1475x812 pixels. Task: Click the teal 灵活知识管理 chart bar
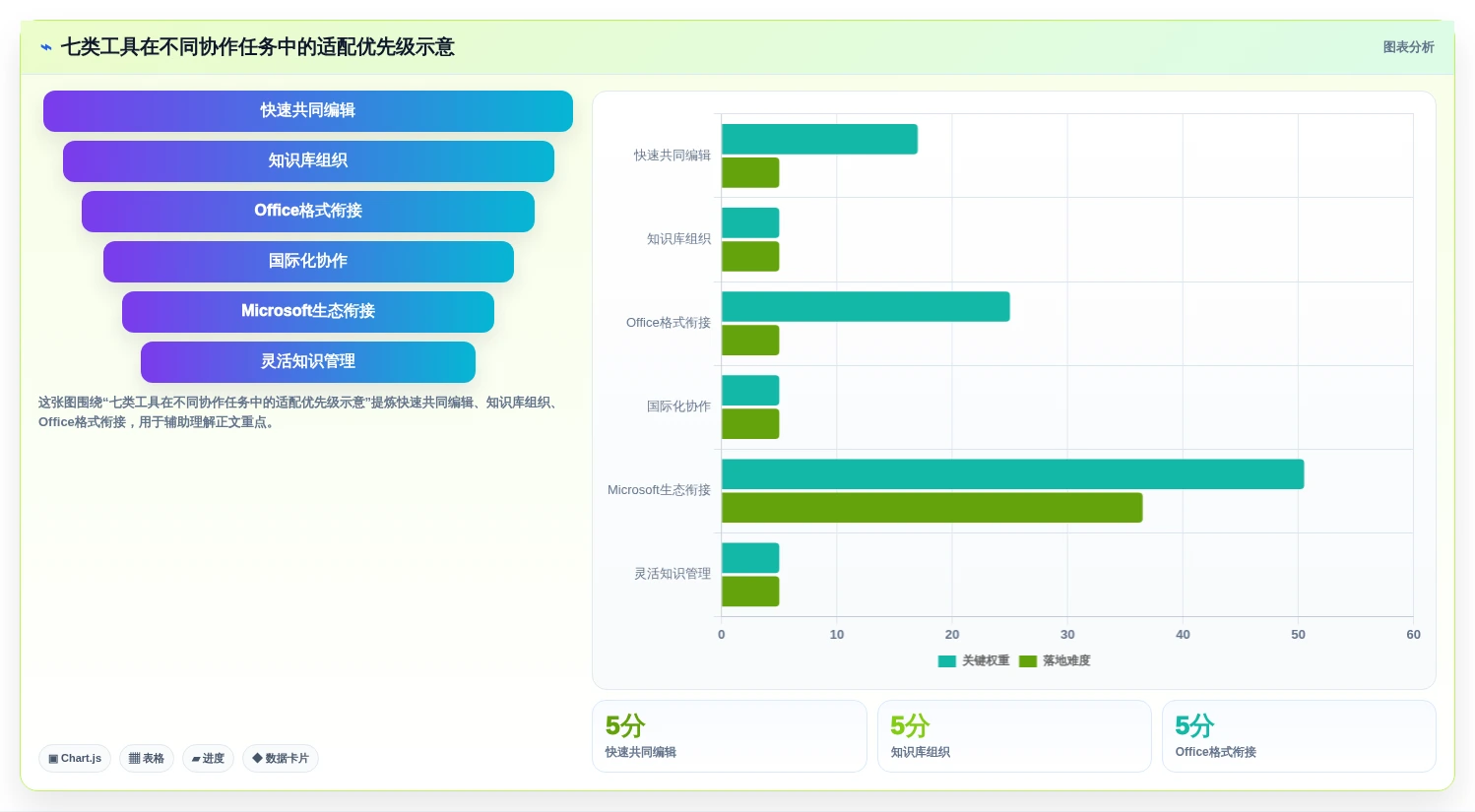coord(750,557)
